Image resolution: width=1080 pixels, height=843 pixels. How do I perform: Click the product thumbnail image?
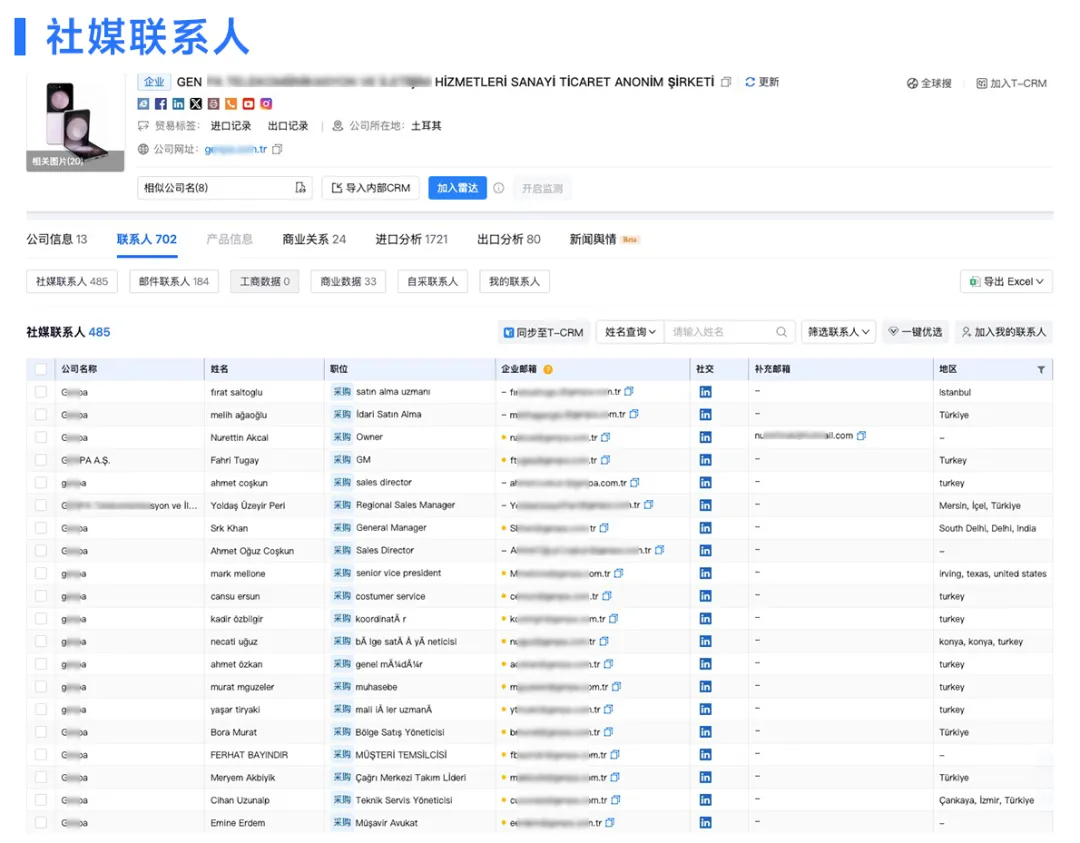(75, 122)
